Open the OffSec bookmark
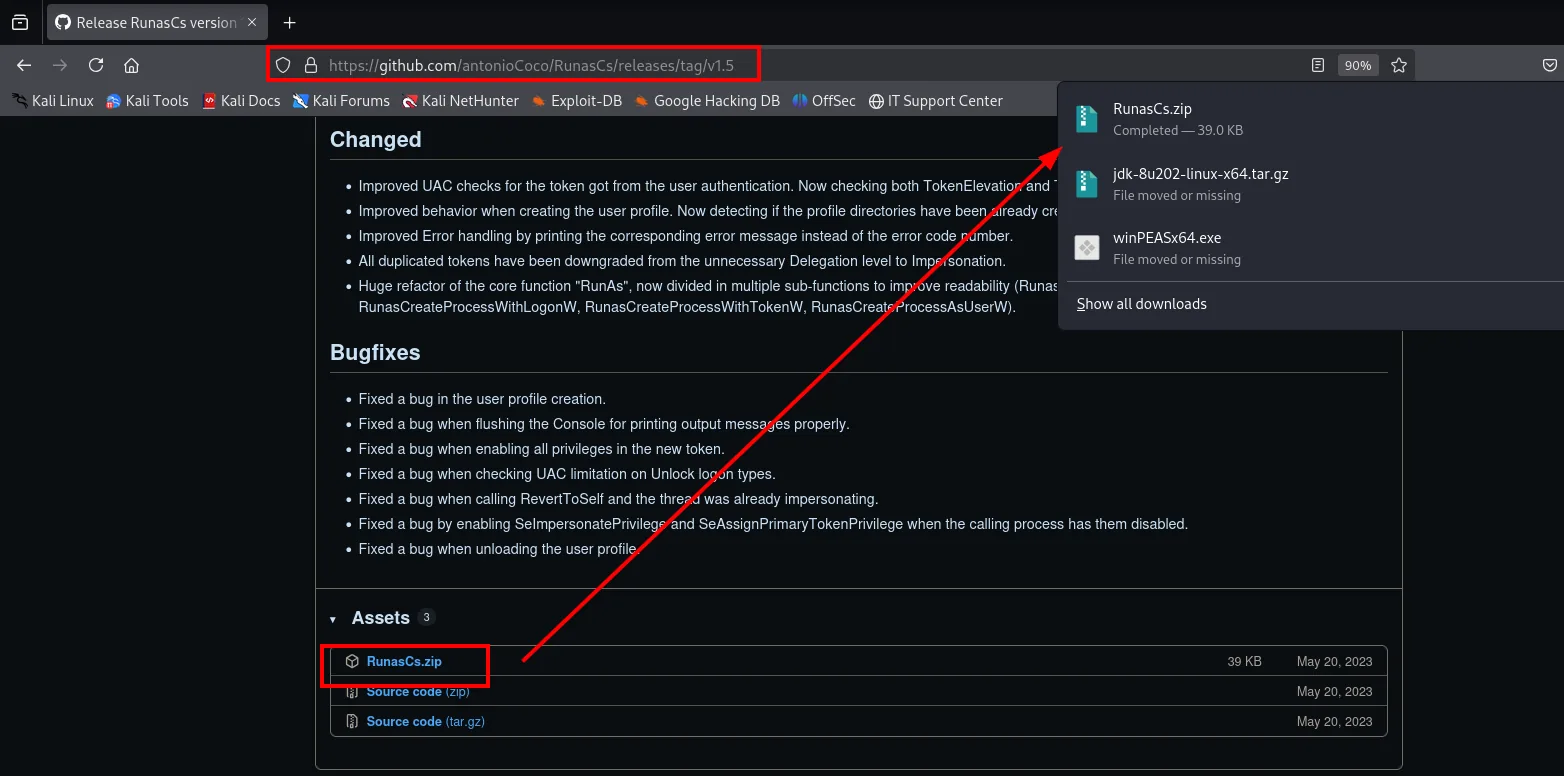1564x776 pixels. pos(824,100)
